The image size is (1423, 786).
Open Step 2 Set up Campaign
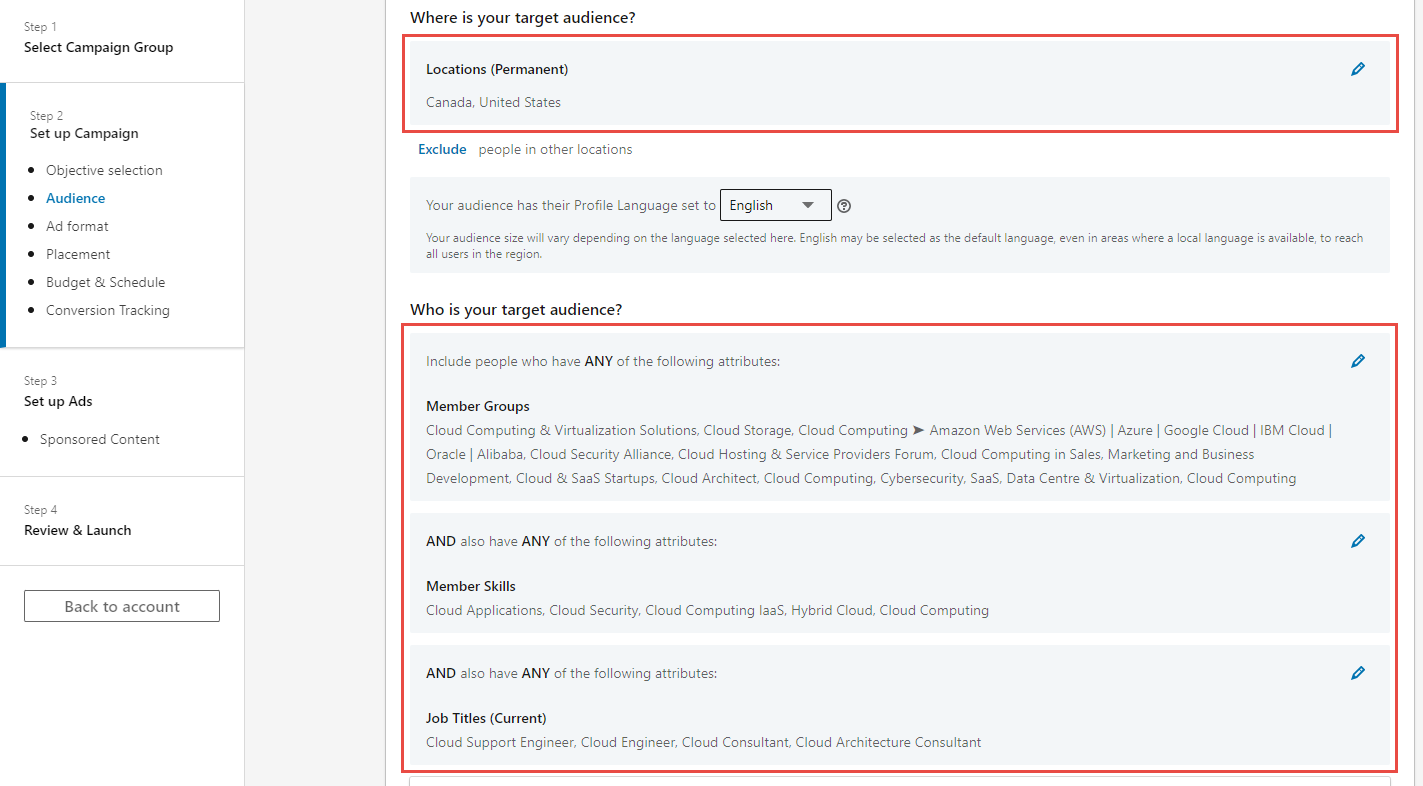(x=84, y=133)
